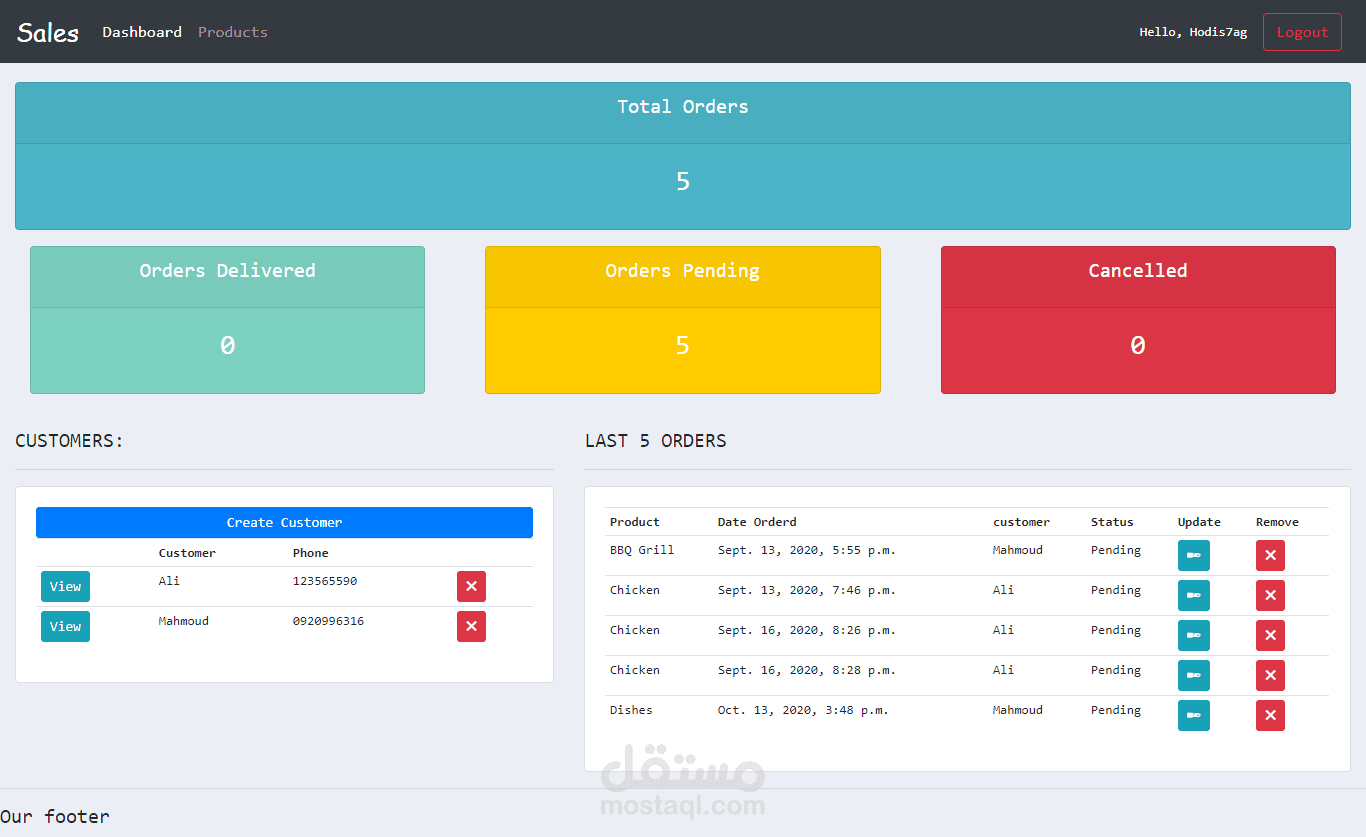The image size is (1366, 837).
Task: Click the Update column header
Action: [x=1199, y=522]
